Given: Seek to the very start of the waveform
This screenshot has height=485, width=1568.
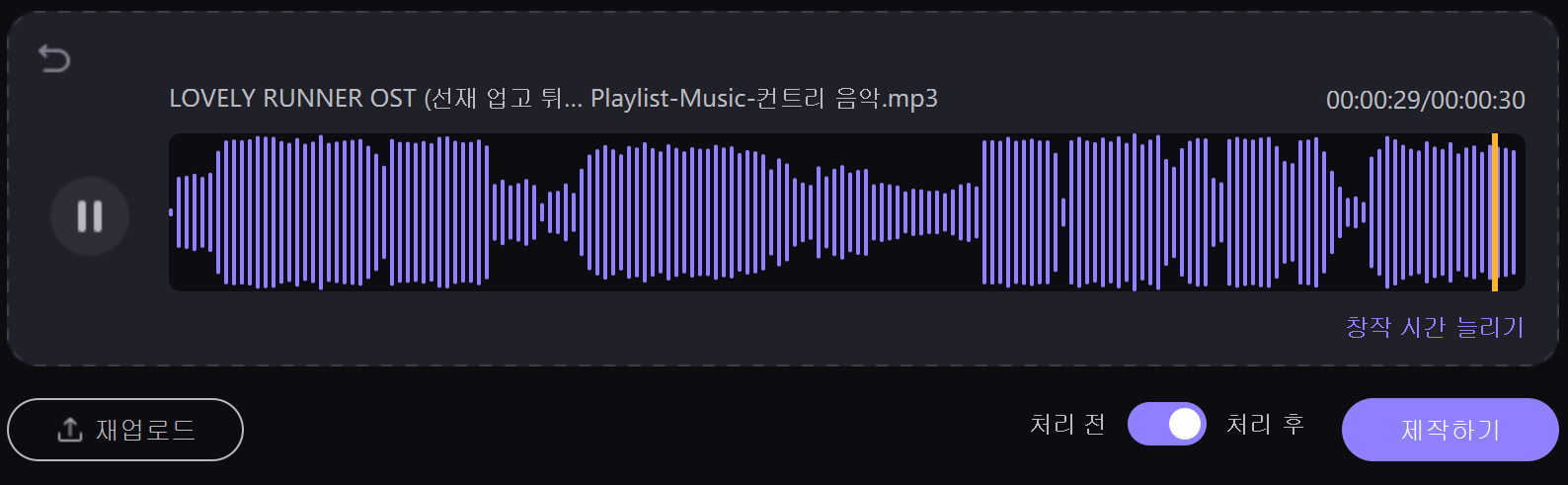Looking at the screenshot, I should [x=172, y=212].
